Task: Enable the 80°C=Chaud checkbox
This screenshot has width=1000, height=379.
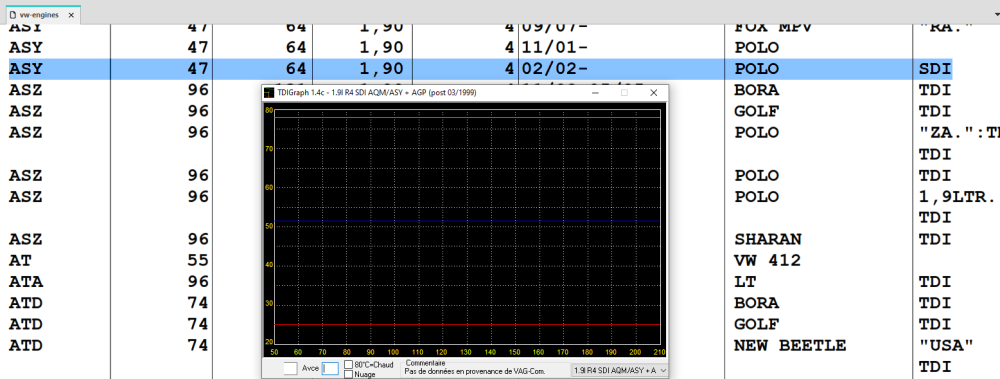Action: coord(348,365)
